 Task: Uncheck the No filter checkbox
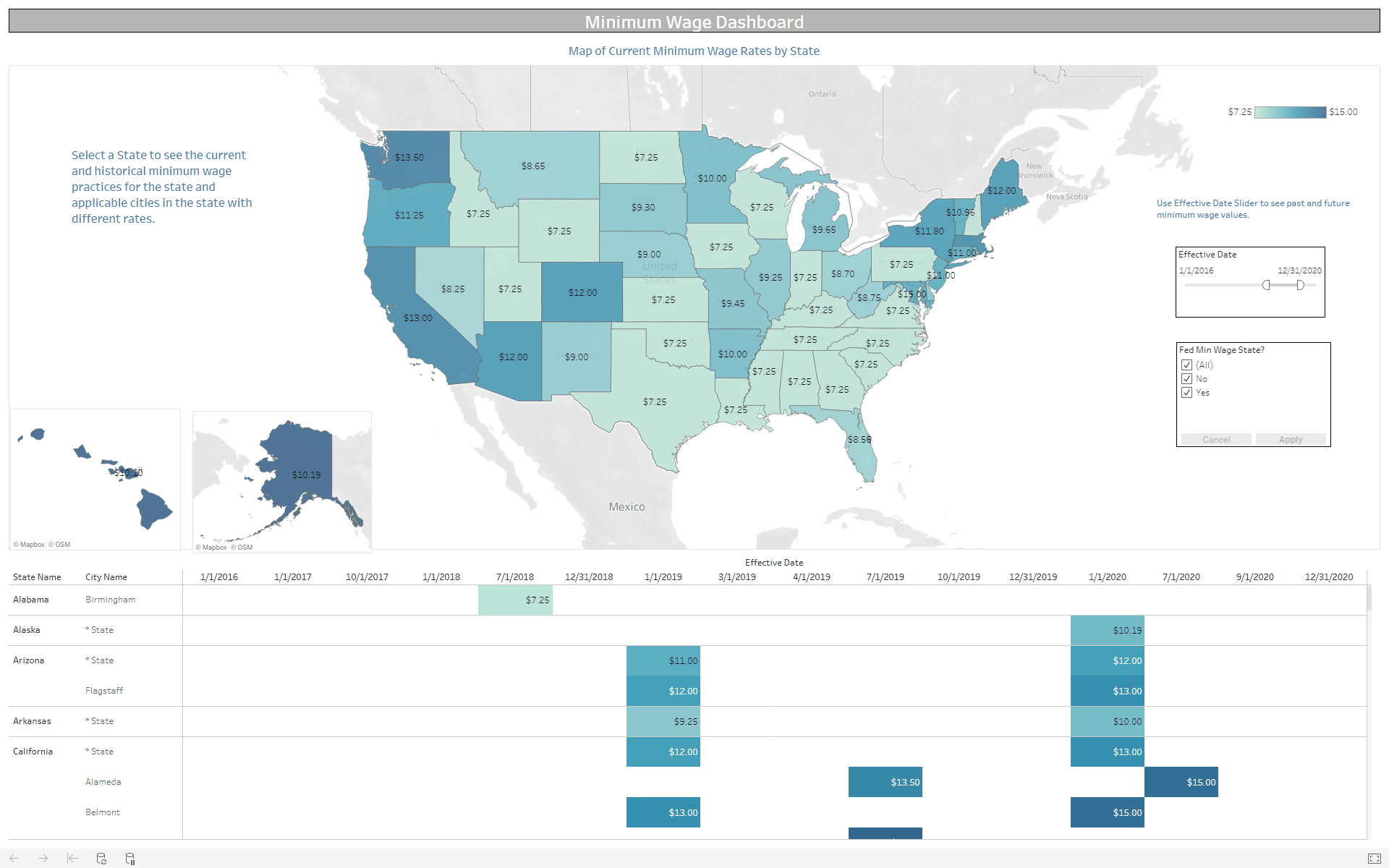click(1186, 379)
